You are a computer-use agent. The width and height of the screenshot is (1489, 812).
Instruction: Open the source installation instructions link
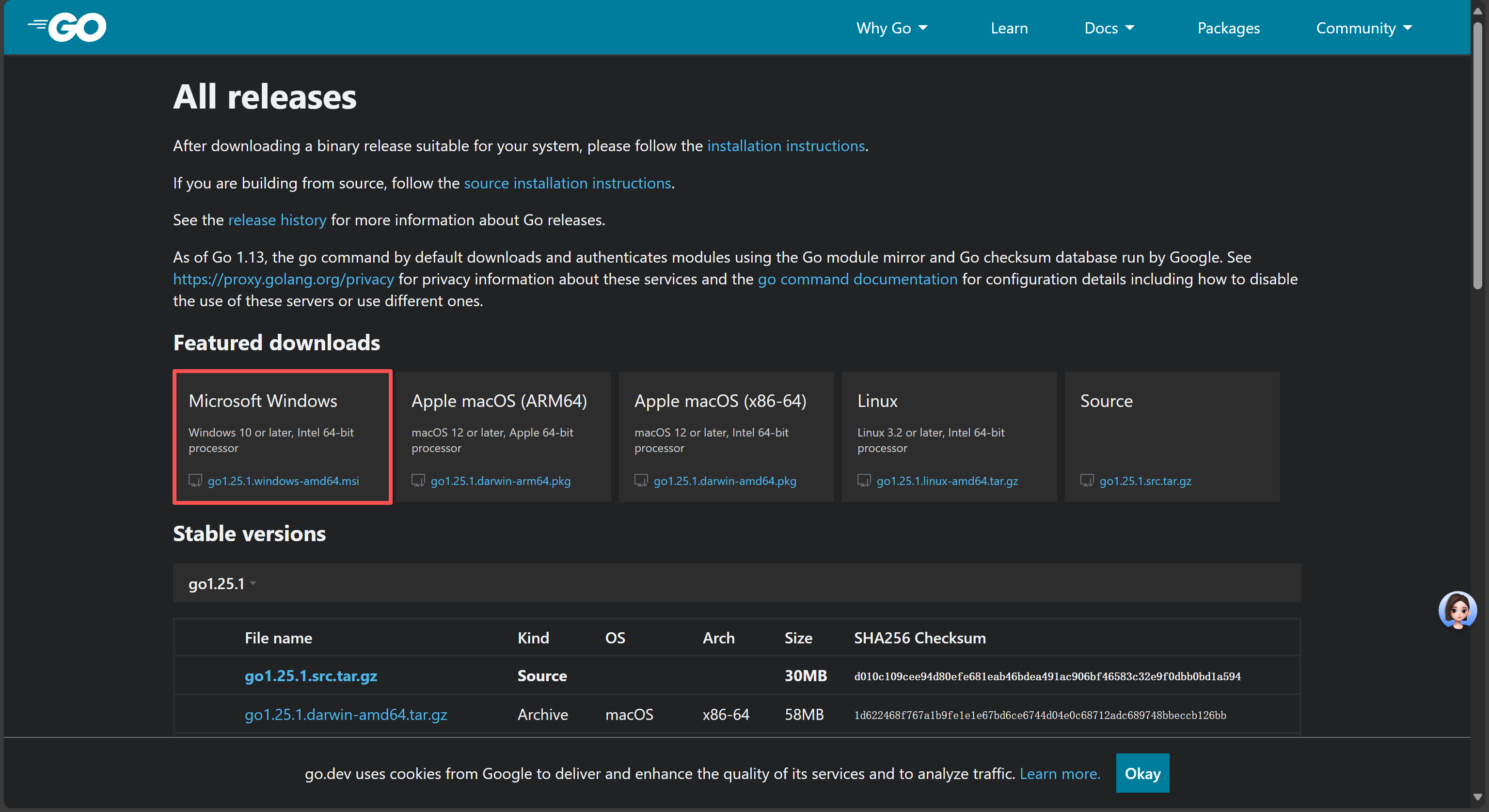(567, 183)
